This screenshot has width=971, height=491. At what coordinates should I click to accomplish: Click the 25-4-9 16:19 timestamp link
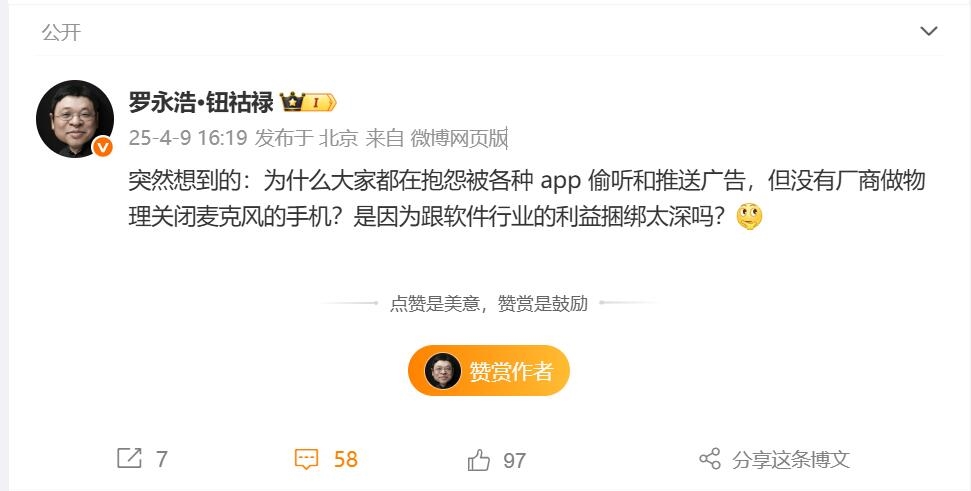(x=188, y=137)
